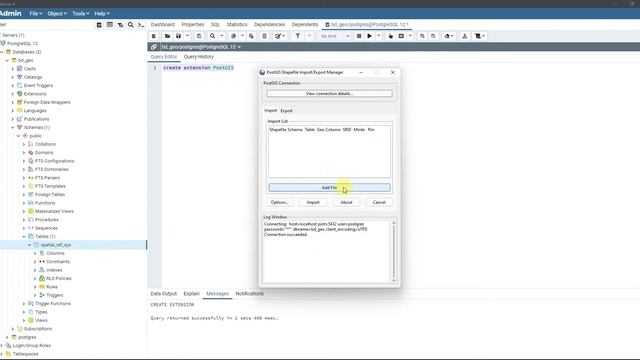Click the Explain Analyze toolbar icon

point(401,36)
